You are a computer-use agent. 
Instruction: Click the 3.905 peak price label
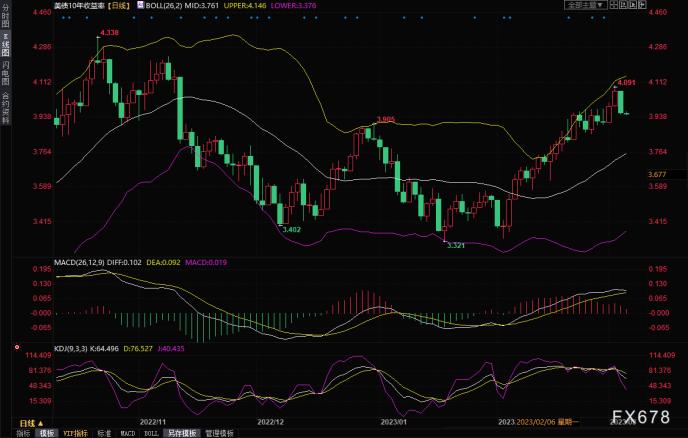pos(386,119)
